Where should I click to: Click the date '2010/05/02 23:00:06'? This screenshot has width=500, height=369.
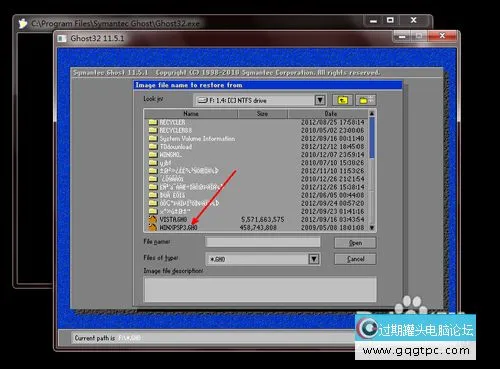(333, 130)
